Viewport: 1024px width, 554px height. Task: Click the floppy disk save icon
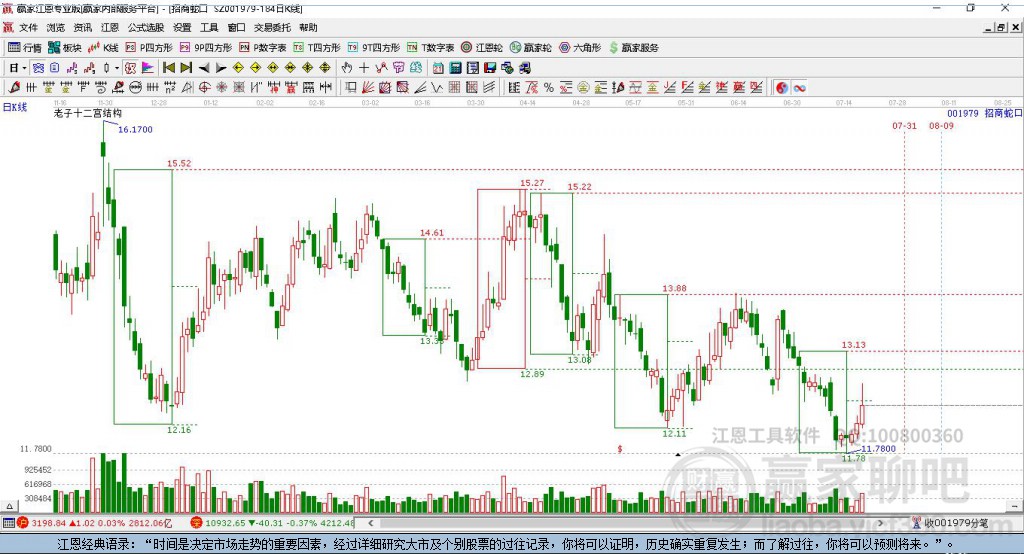[x=490, y=68]
